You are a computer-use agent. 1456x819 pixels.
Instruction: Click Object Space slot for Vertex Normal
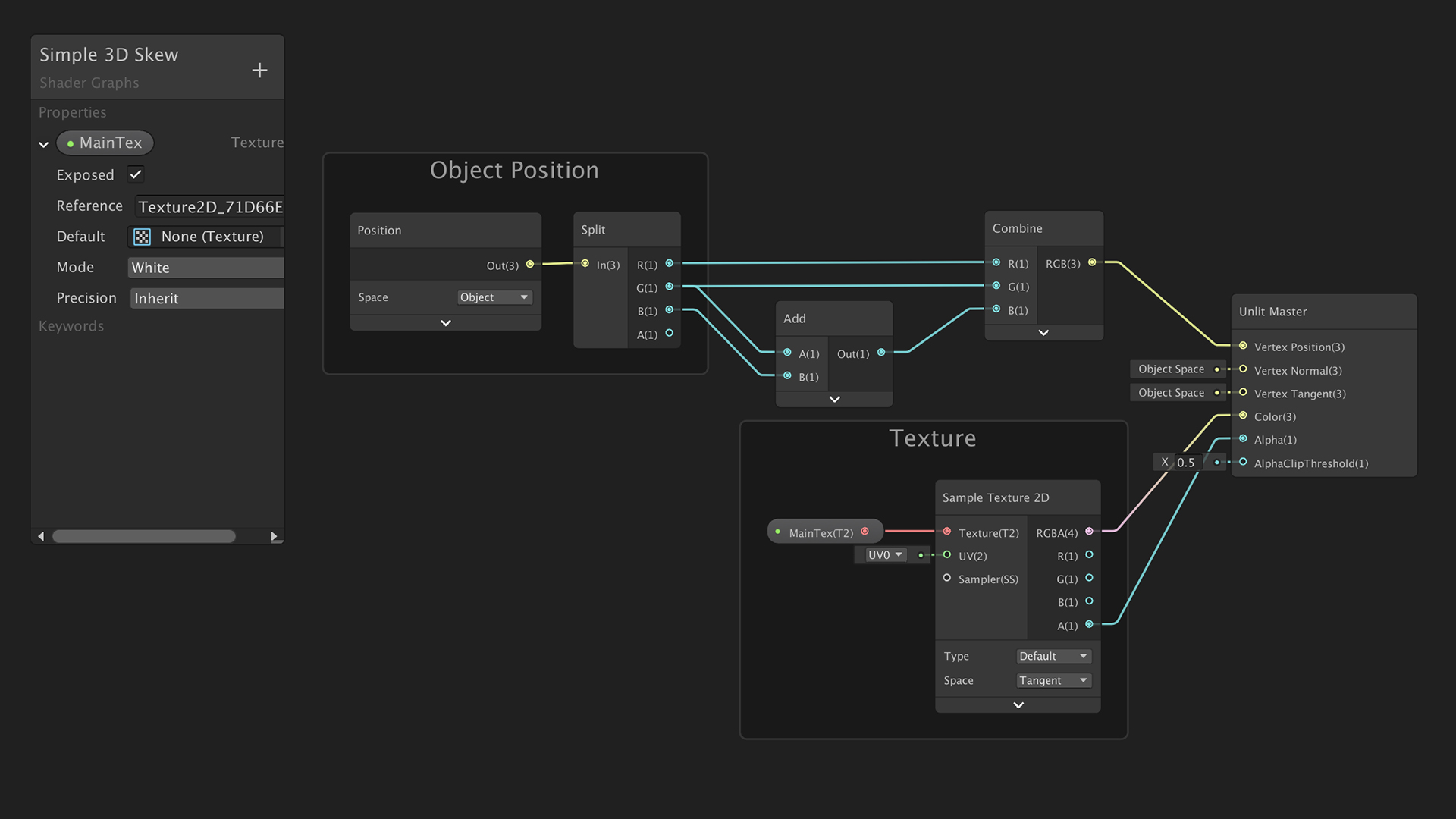click(1178, 369)
